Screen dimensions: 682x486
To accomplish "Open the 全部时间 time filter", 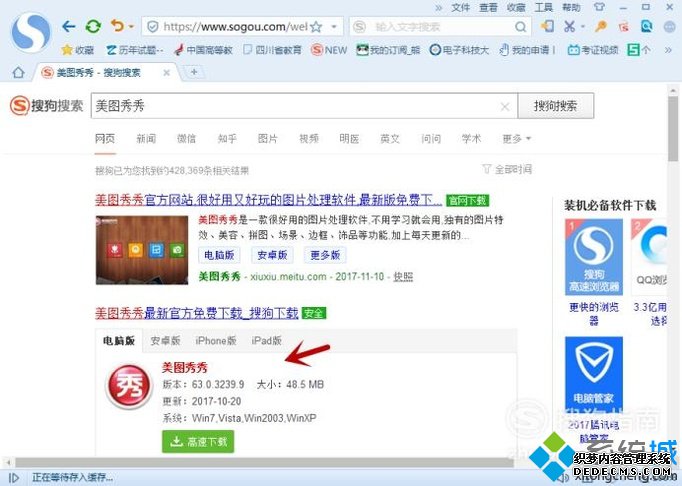I will click(507, 169).
